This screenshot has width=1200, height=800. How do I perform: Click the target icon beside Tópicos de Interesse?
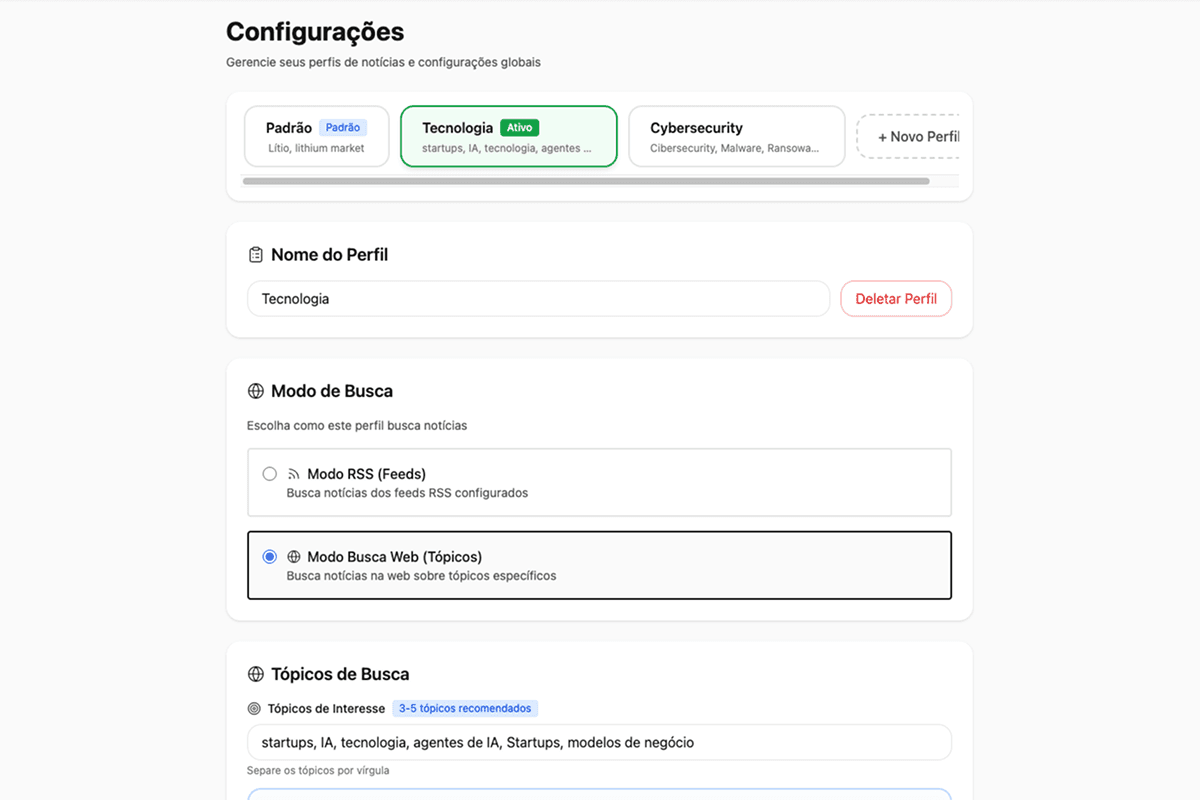pyautogui.click(x=254, y=708)
